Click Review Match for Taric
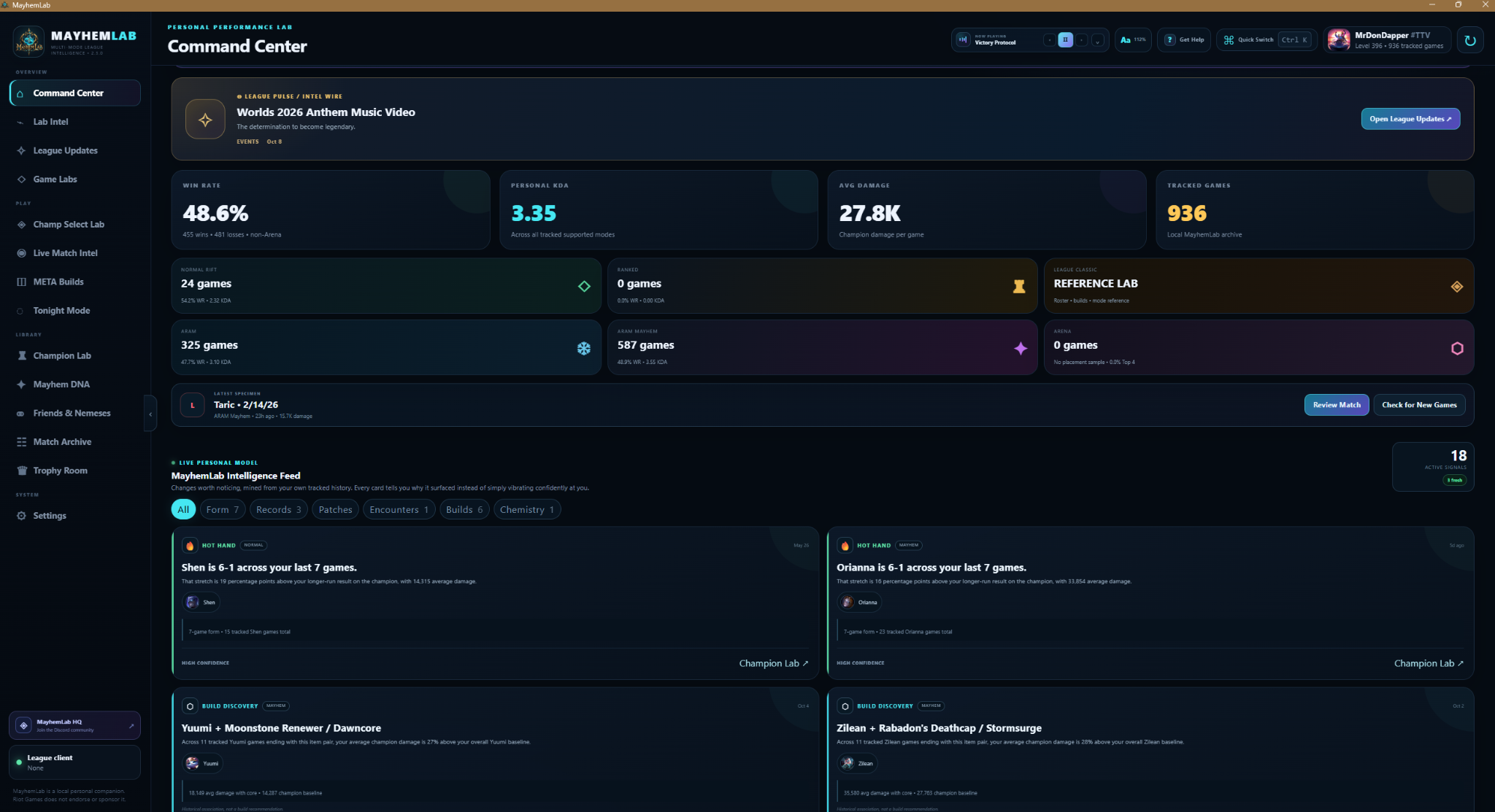Screen dimensions: 1495x812 pos(1337,405)
